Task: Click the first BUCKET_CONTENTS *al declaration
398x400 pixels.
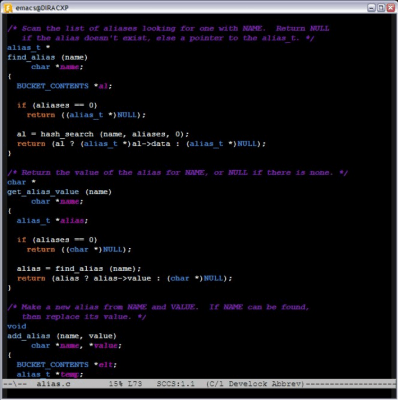Action: tap(64, 86)
